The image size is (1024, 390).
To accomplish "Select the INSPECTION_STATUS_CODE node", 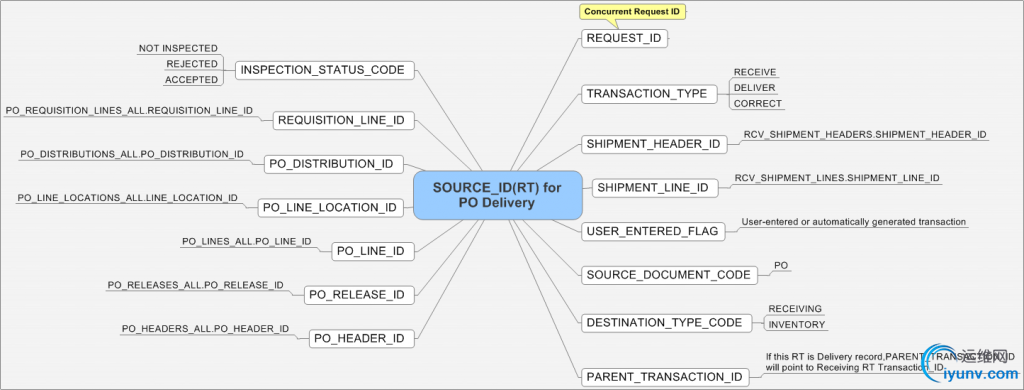I will point(325,71).
